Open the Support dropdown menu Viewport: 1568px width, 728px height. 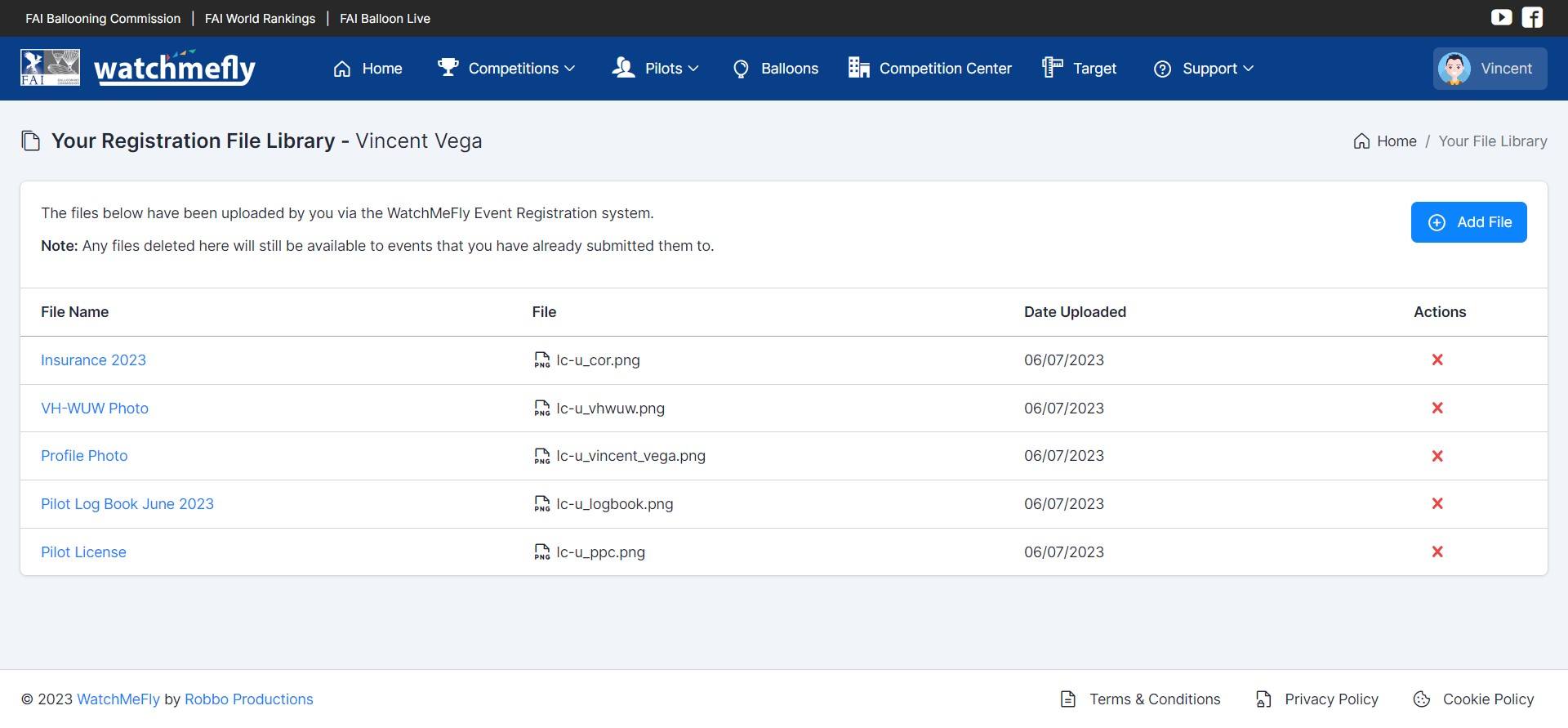(x=1203, y=69)
